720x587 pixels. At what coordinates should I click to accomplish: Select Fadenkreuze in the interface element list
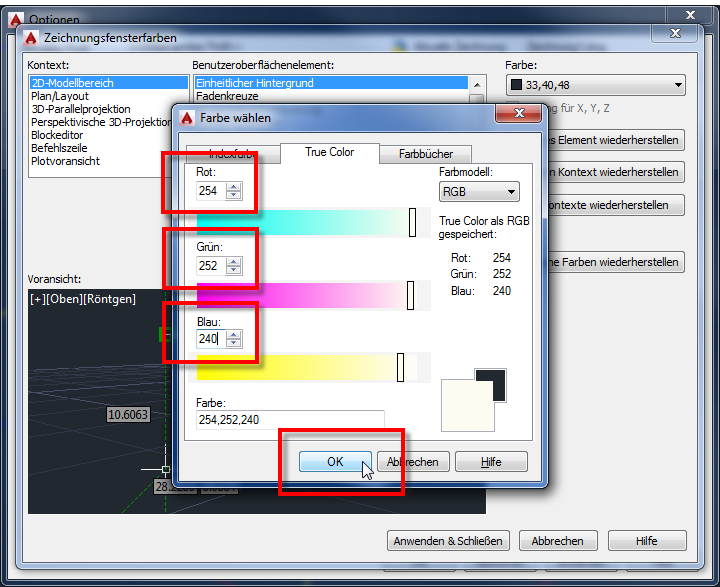tap(229, 96)
